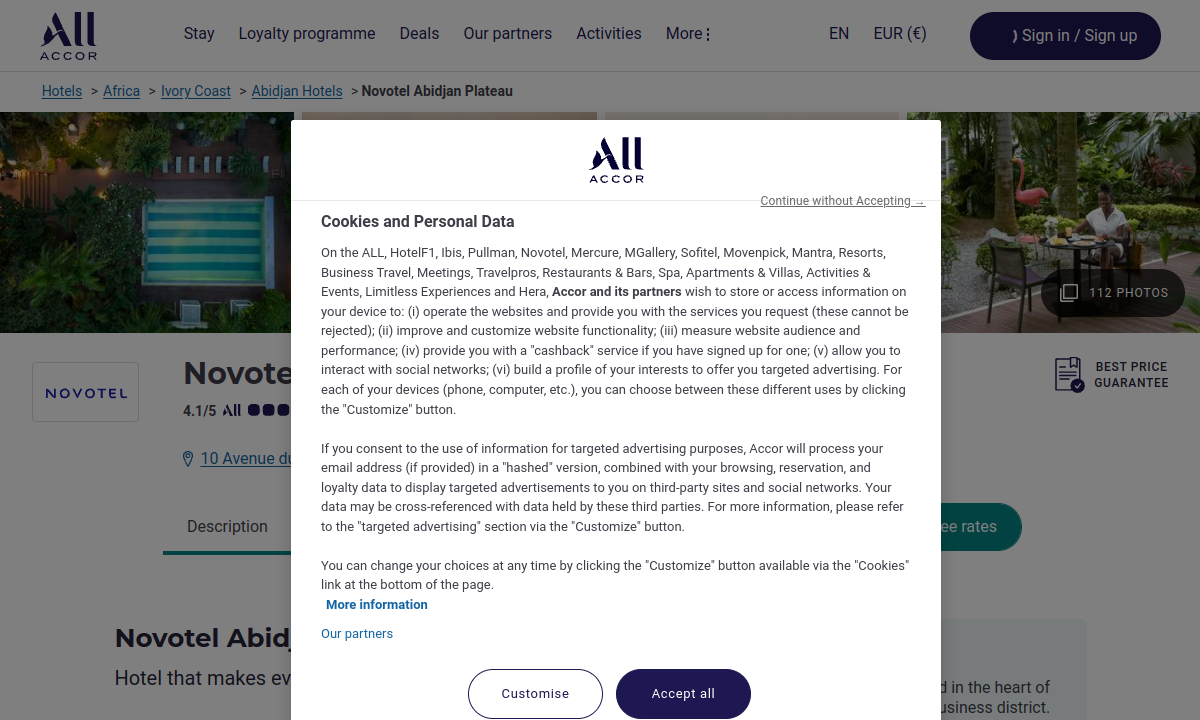Go to Abidjan Hotels breadcrumb
Screen dimensions: 1200x720
tap(297, 91)
